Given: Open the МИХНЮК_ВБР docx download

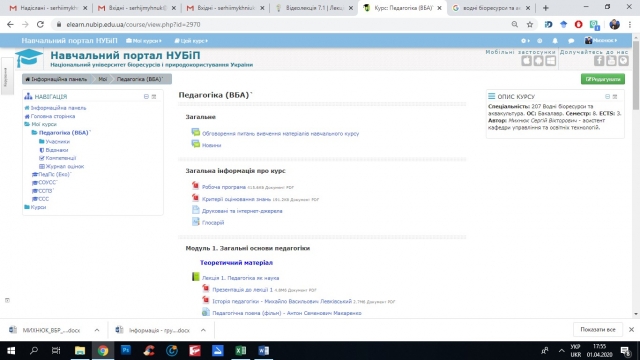Looking at the screenshot, I should point(51,330).
